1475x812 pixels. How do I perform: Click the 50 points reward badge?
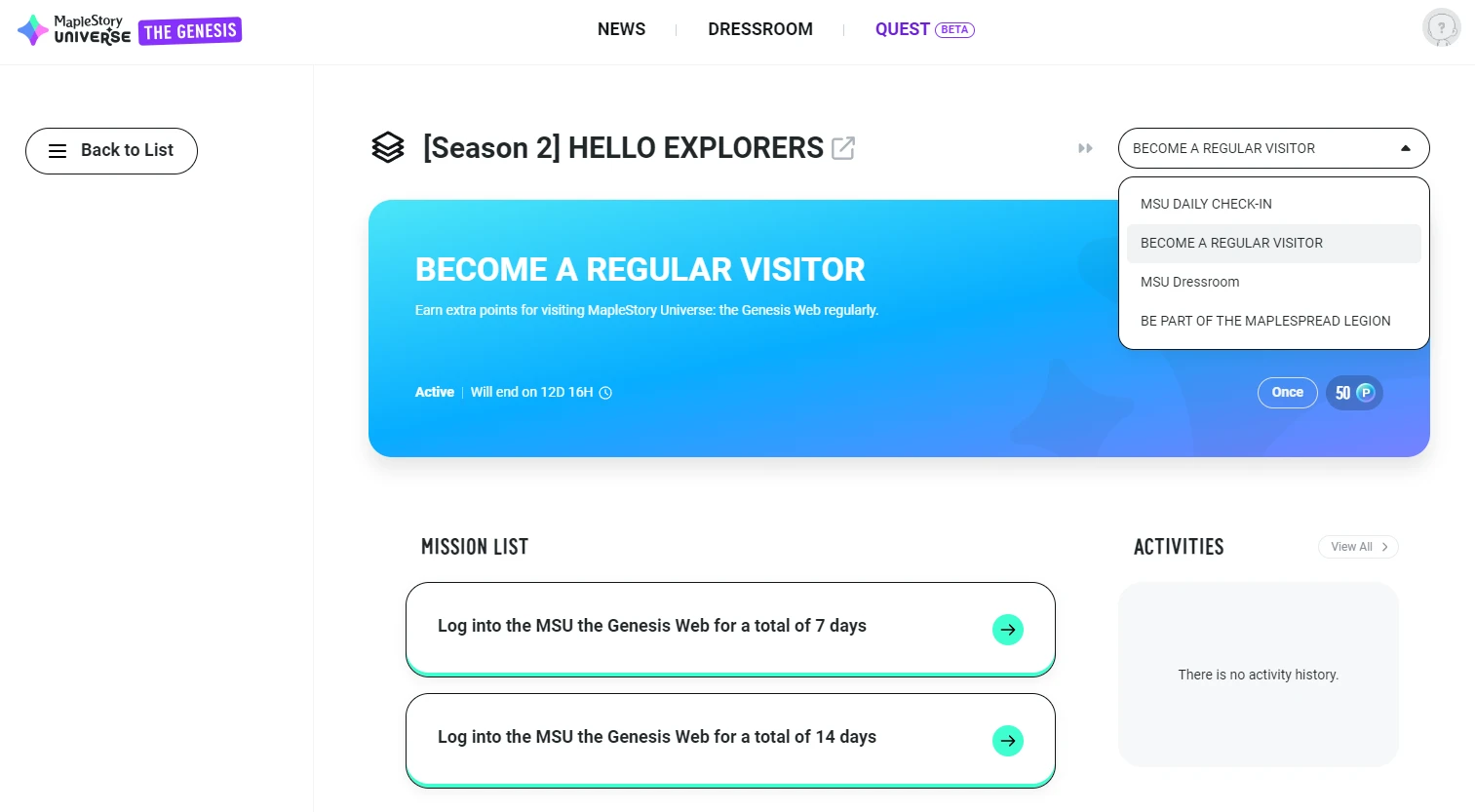1354,393
